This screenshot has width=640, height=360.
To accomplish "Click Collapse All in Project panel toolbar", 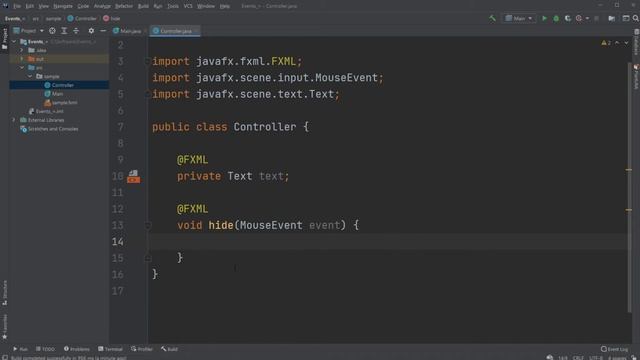I will click(x=76, y=31).
